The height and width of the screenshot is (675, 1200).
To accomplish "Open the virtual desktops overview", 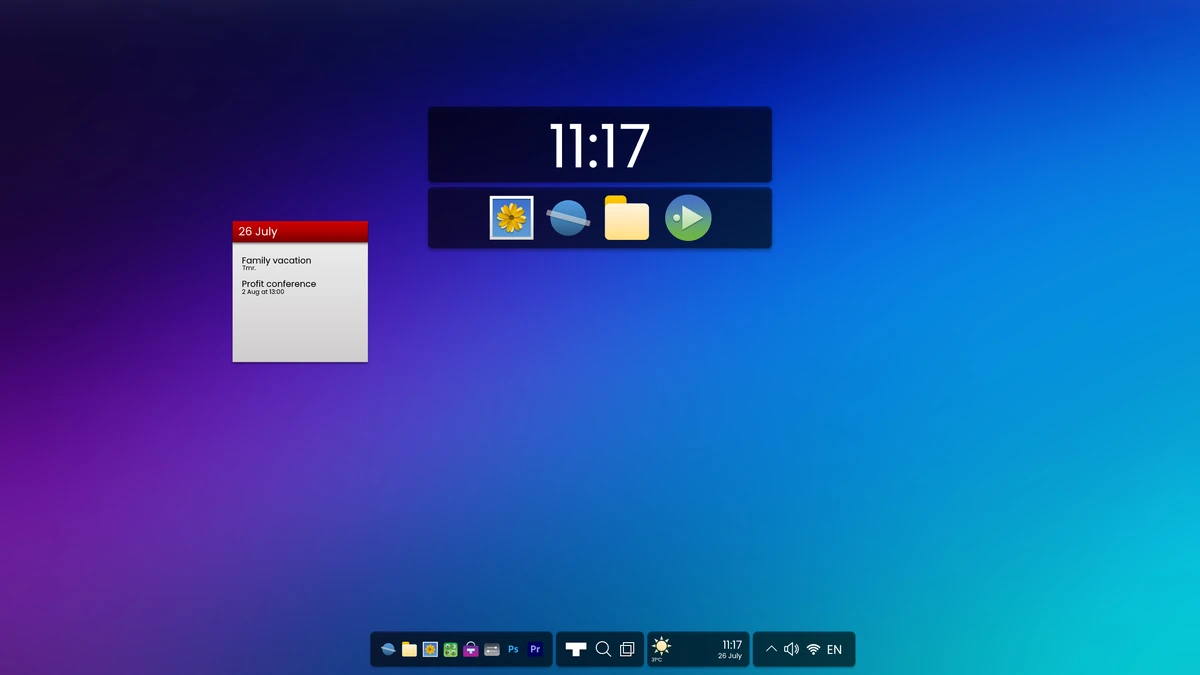I will pos(626,649).
